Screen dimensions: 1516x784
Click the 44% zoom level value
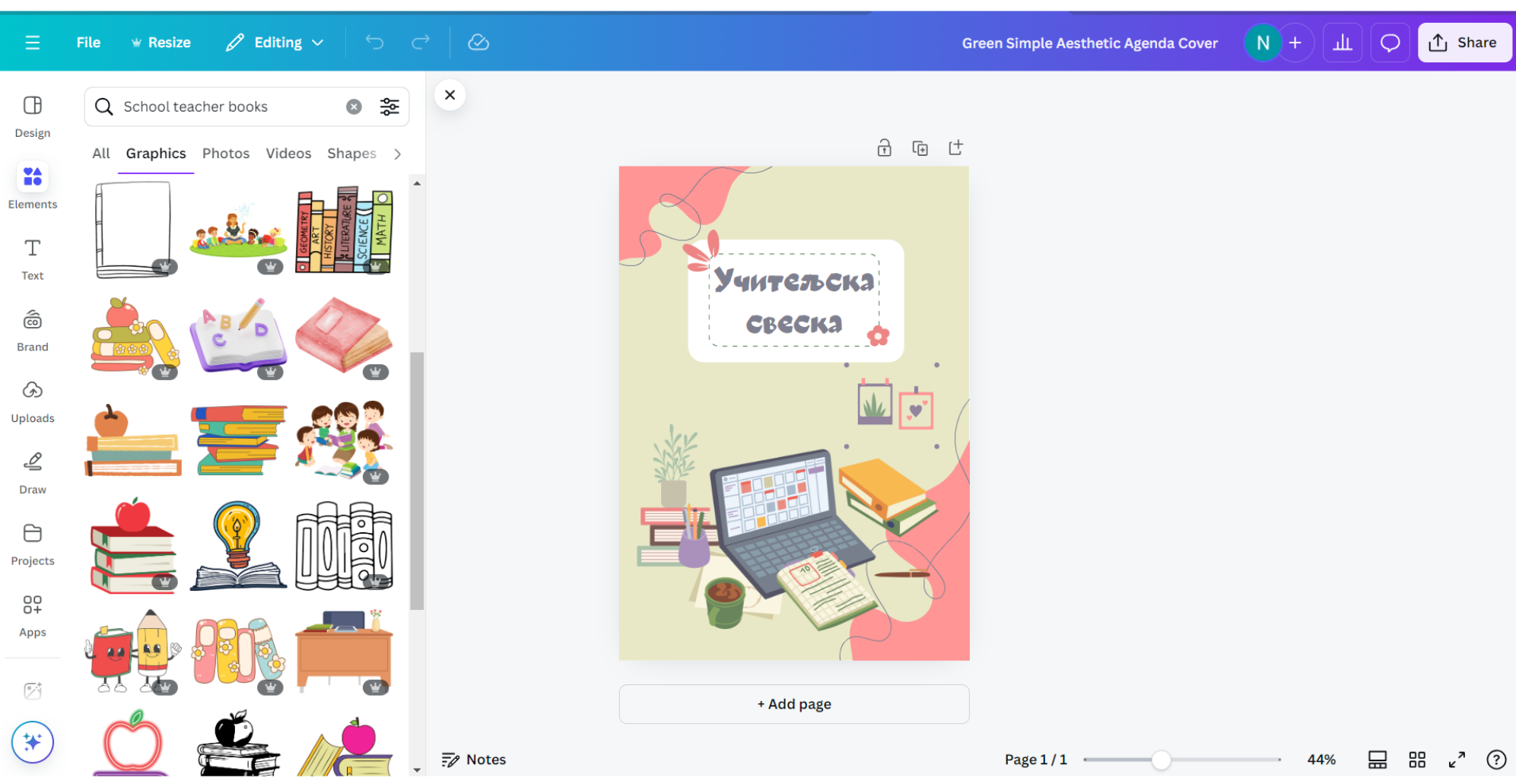pyautogui.click(x=1321, y=759)
